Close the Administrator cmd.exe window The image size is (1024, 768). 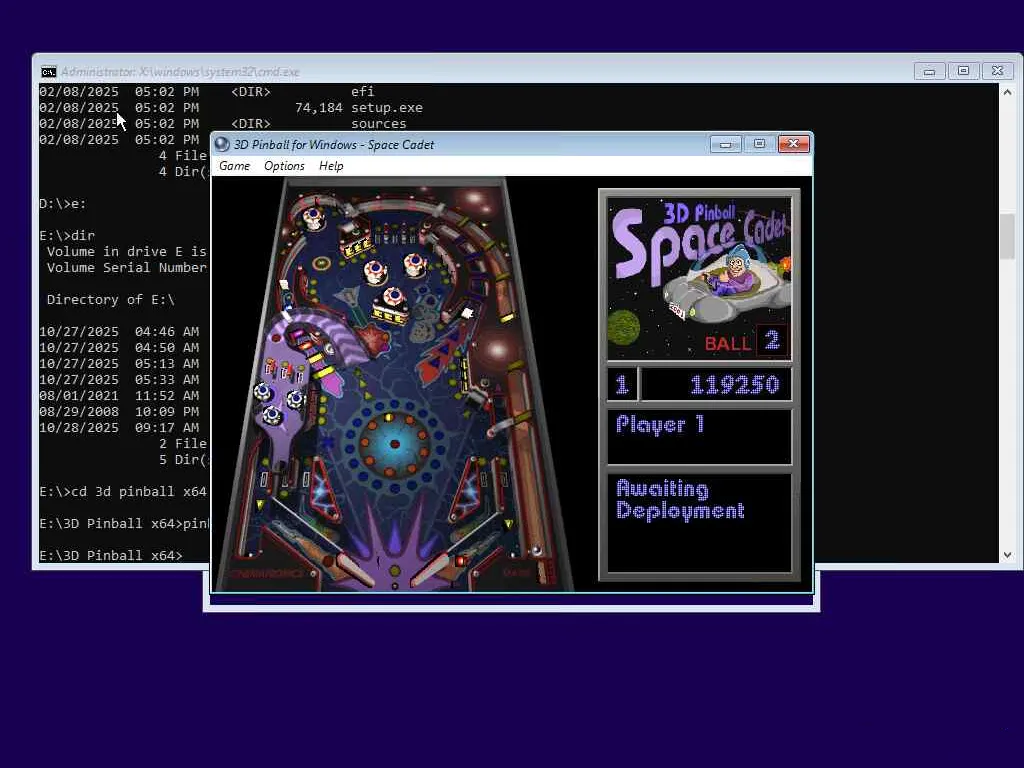(997, 71)
